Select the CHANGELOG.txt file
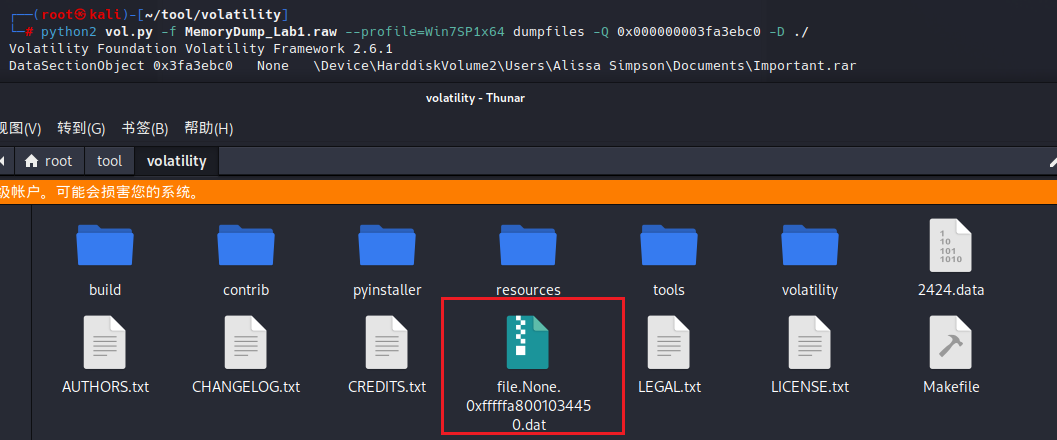Screen dimensions: 1057x440 click(x=246, y=343)
